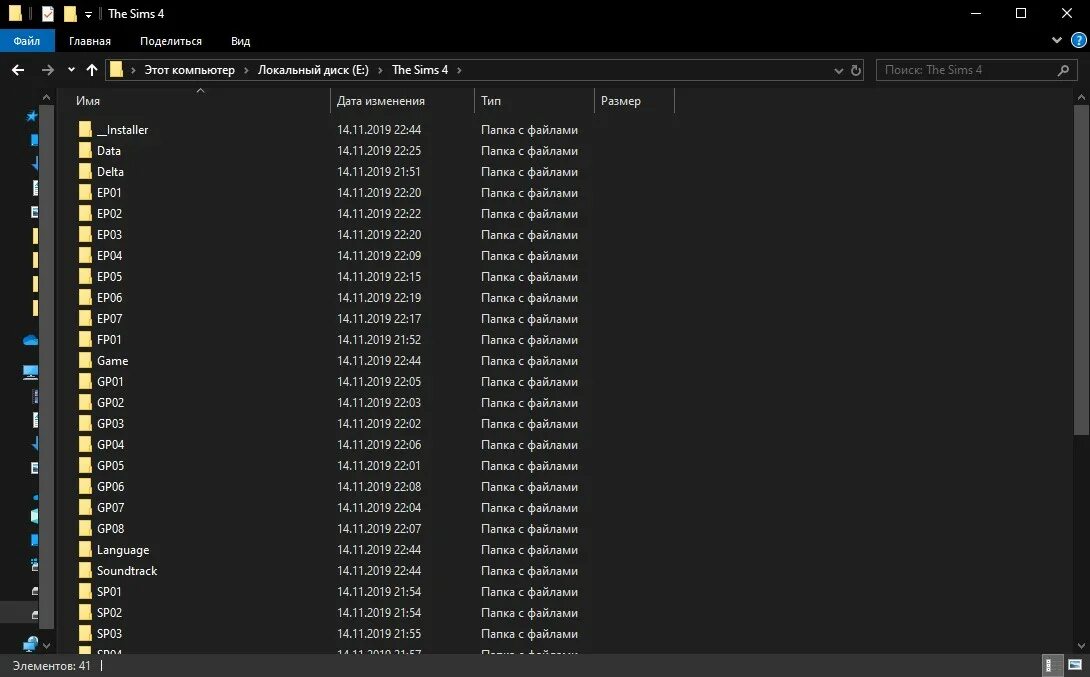
Task: Select the Data folder icon
Action: pos(85,150)
